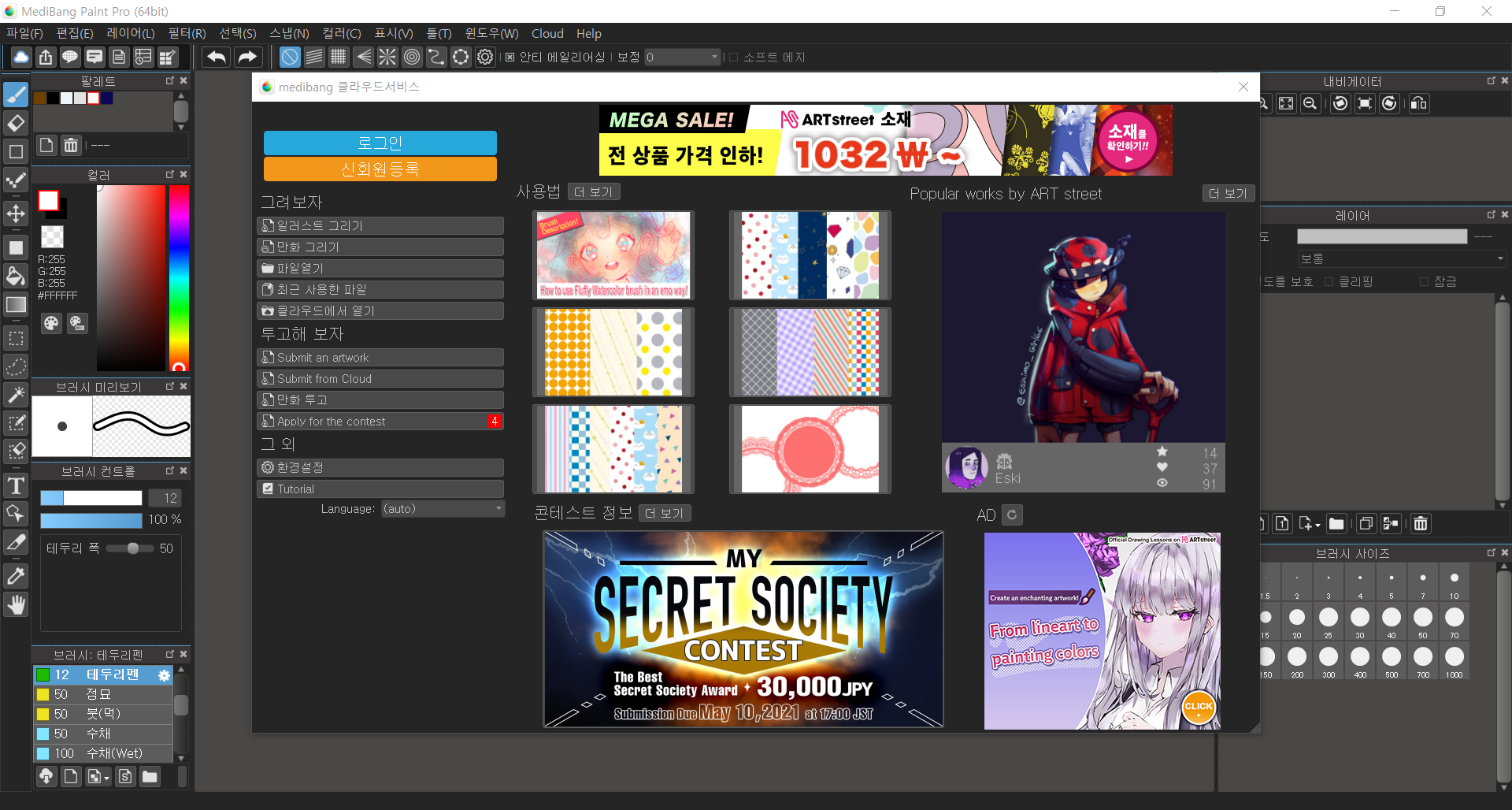Undock the 팔레트 panel

pos(169,81)
